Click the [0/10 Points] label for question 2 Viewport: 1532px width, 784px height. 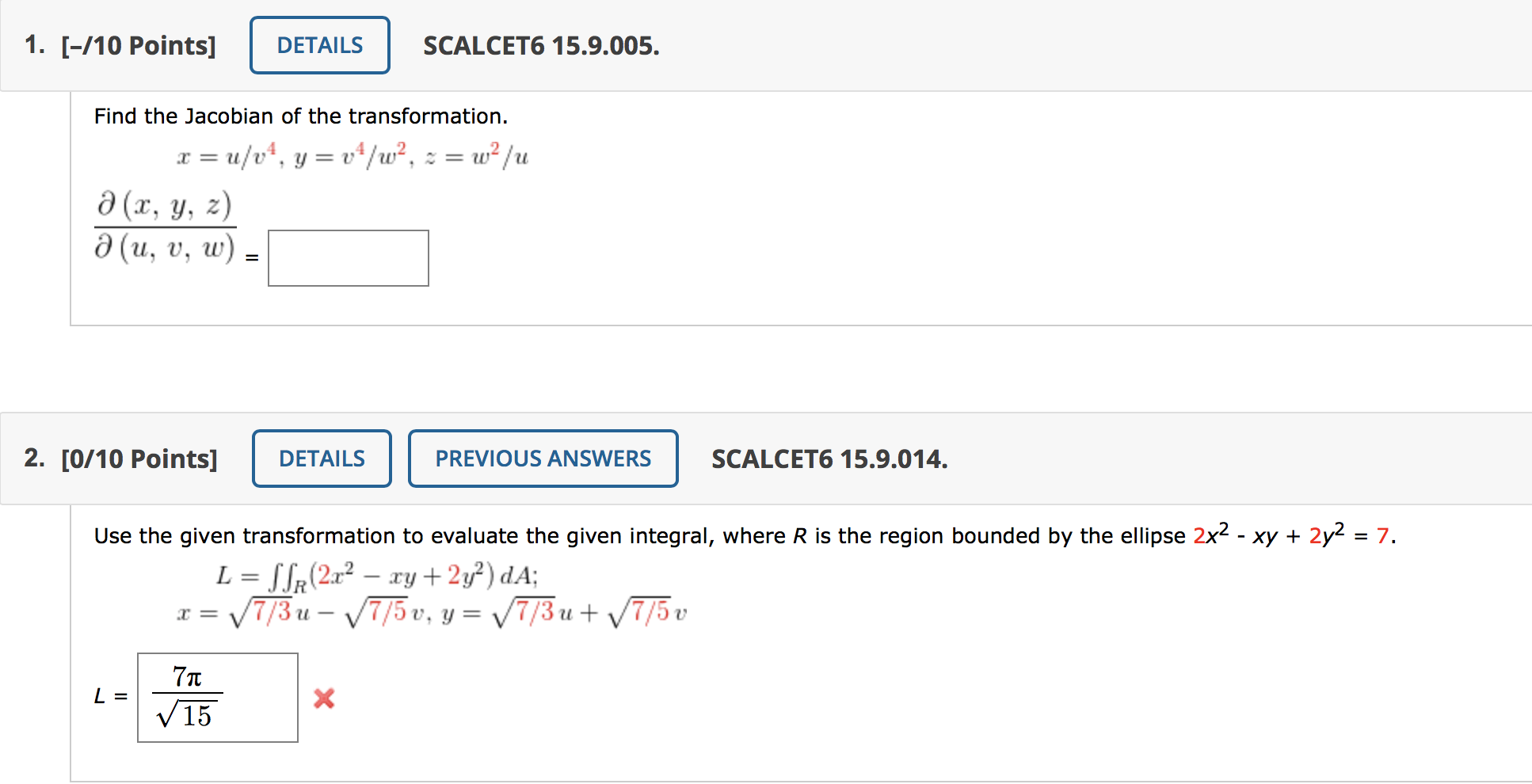[x=139, y=459]
